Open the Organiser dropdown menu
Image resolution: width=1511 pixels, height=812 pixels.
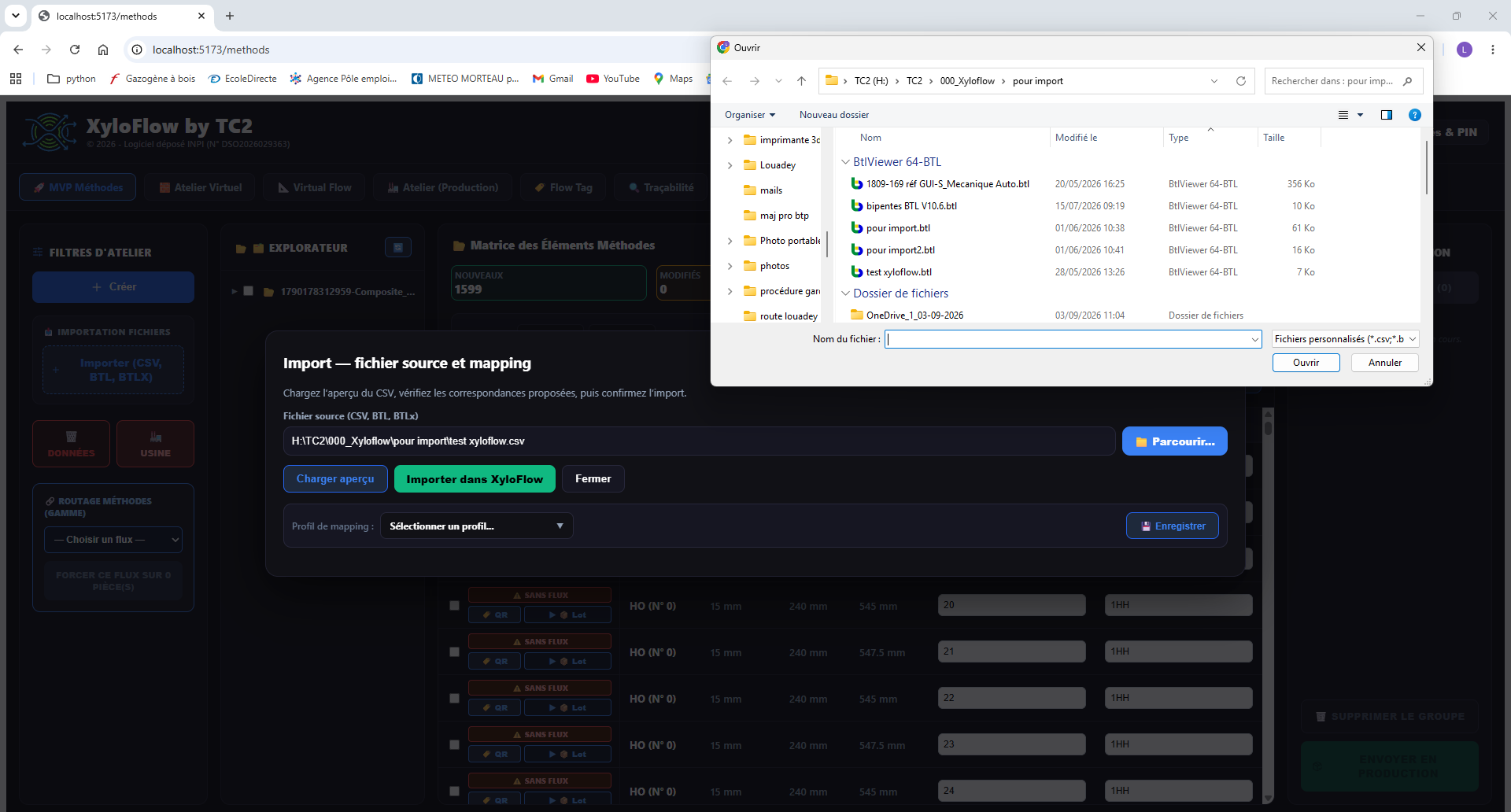tap(750, 115)
